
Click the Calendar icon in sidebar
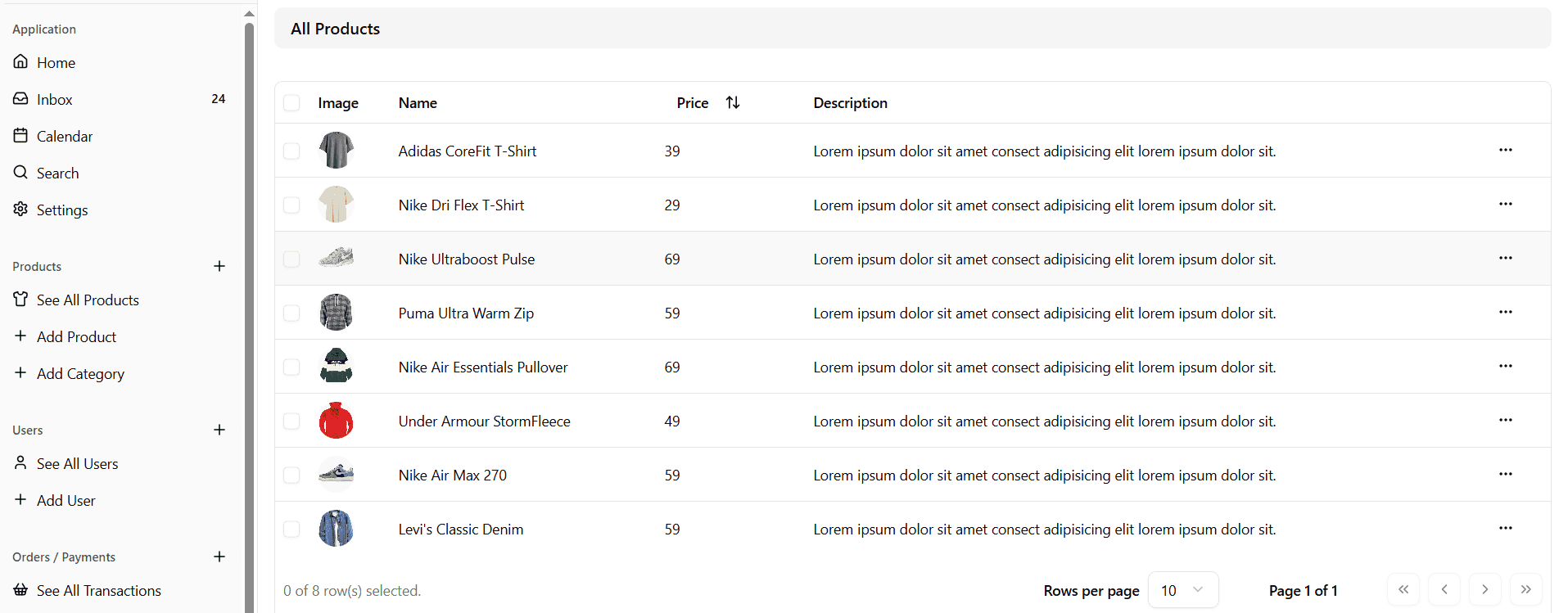pyautogui.click(x=20, y=136)
